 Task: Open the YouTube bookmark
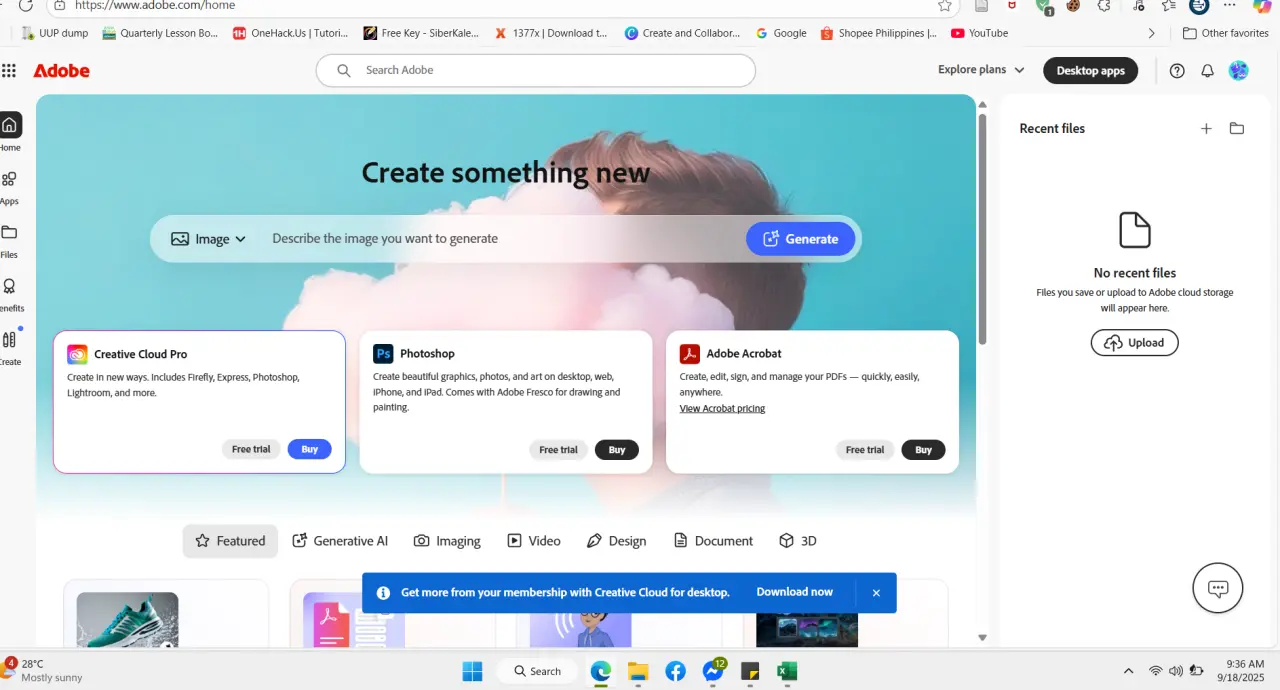tap(979, 33)
